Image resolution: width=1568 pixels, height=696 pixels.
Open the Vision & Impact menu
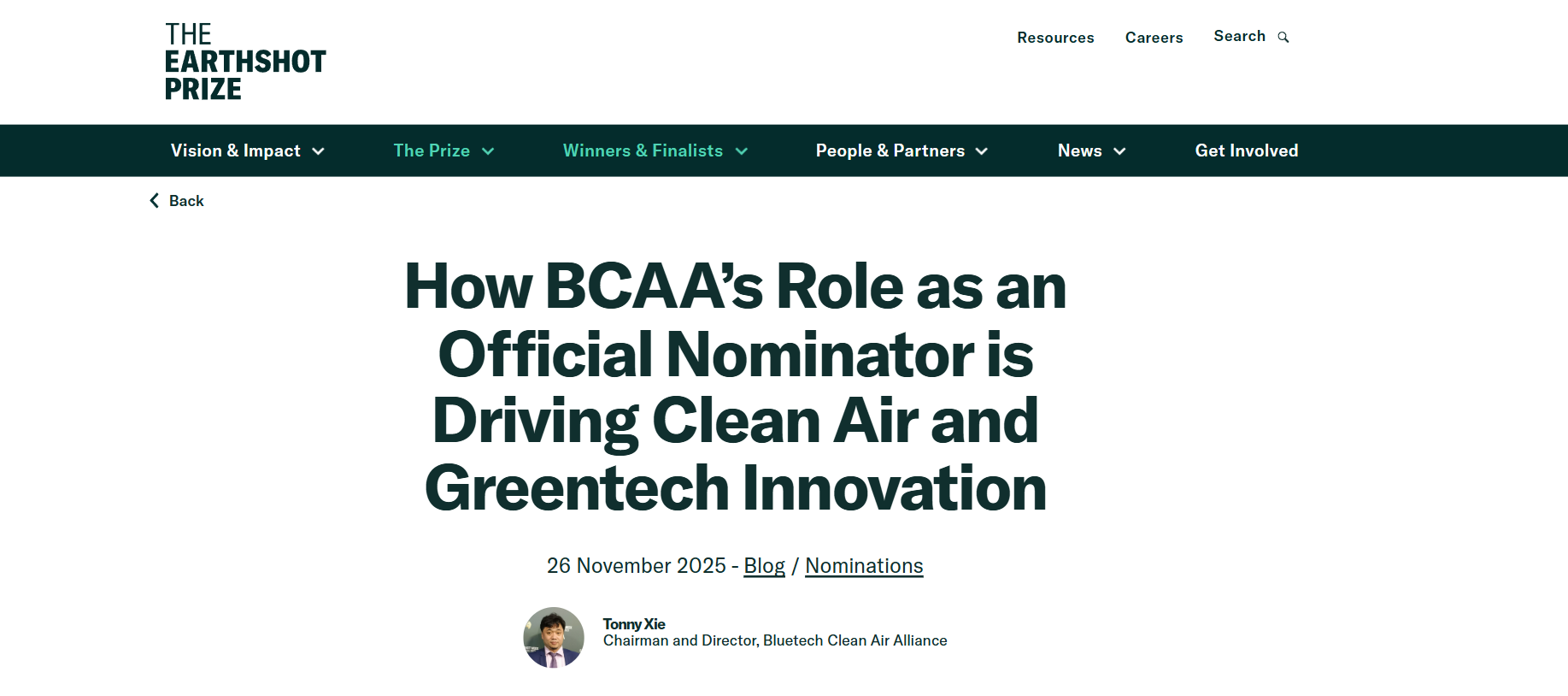[235, 150]
